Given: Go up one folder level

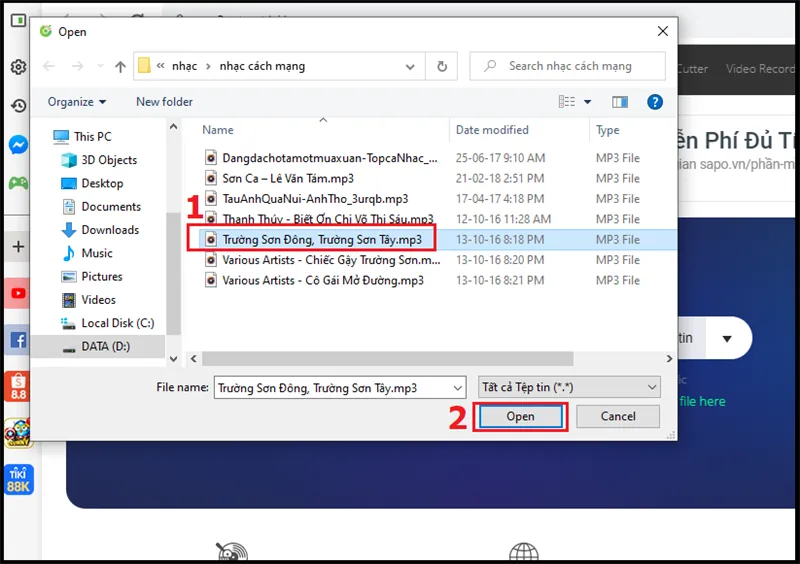Looking at the screenshot, I should [120, 66].
